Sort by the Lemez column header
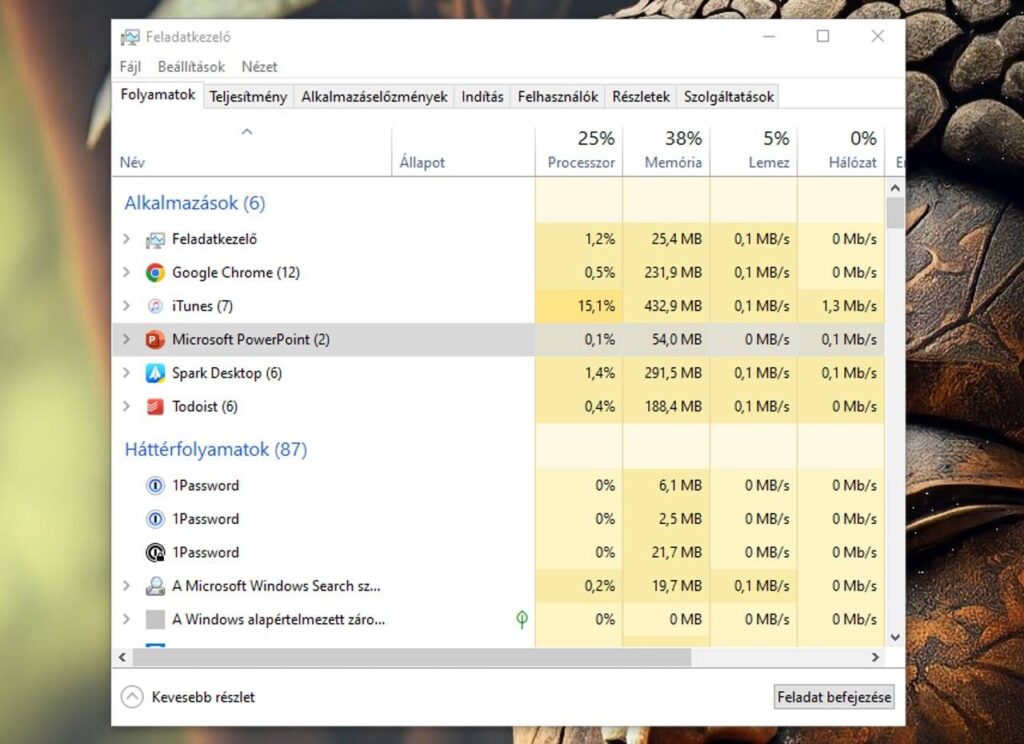The height and width of the screenshot is (744, 1024). click(x=754, y=151)
